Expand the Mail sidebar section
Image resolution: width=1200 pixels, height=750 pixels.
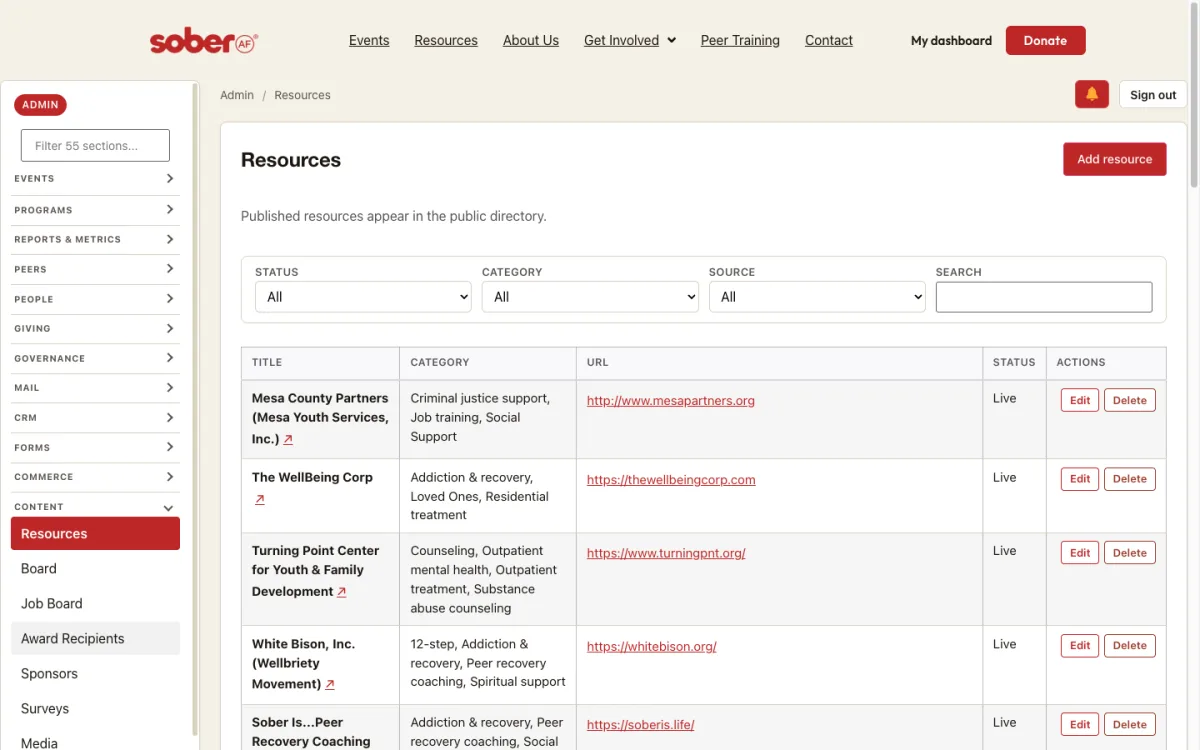pos(95,388)
